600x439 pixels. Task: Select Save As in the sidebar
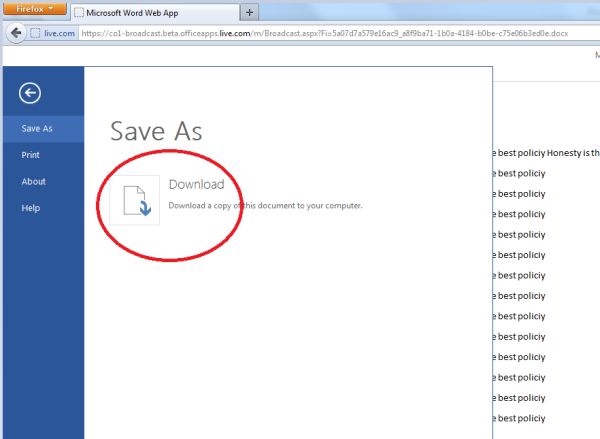coord(43,129)
